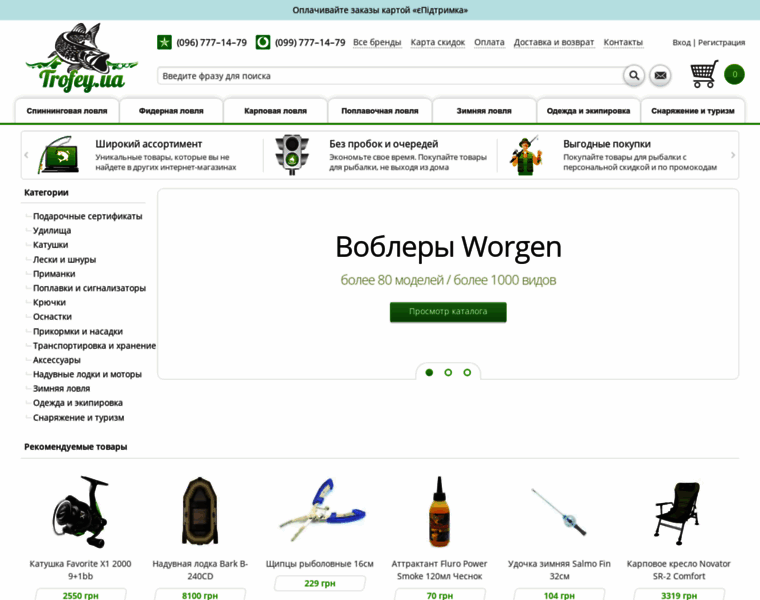Click the Fluro Power Smoke bottle image

[x=440, y=511]
